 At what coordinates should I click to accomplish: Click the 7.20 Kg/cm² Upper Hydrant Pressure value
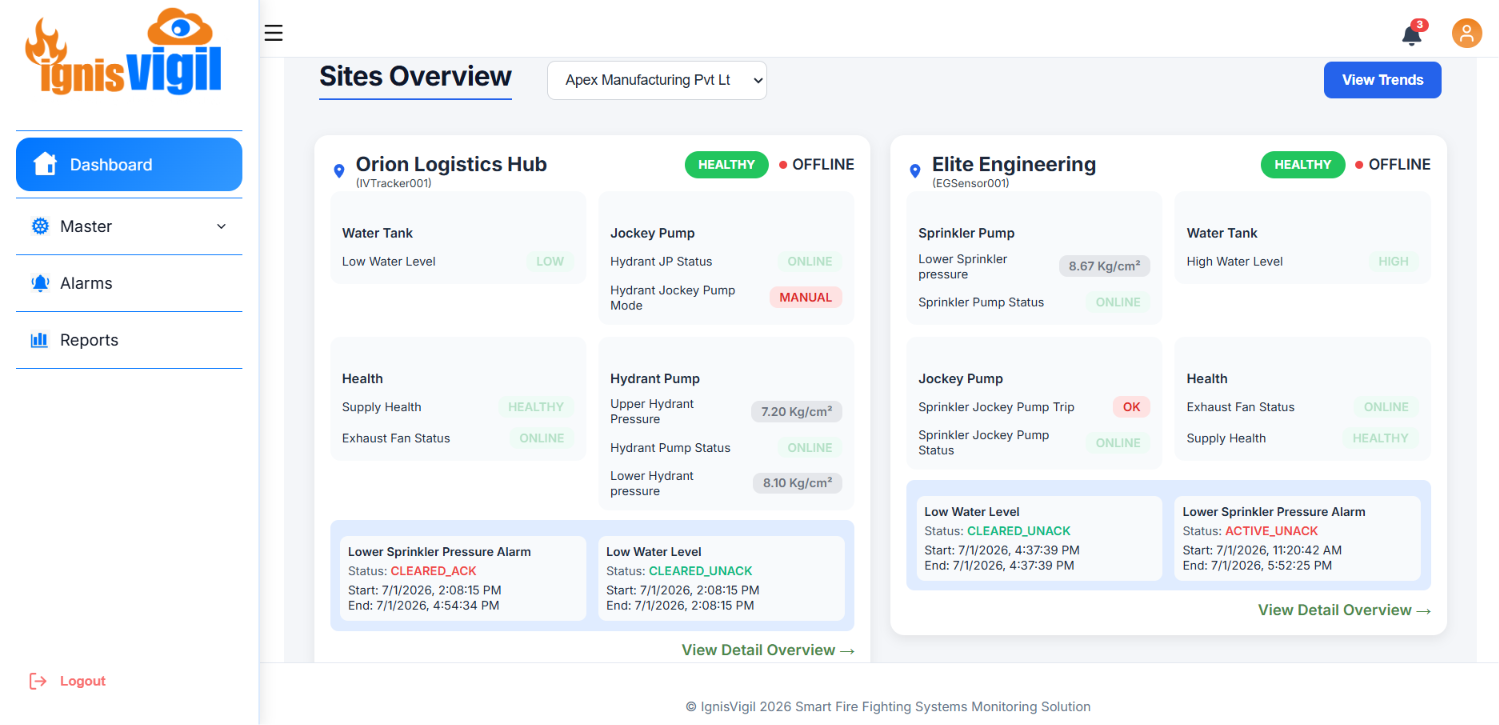(797, 411)
